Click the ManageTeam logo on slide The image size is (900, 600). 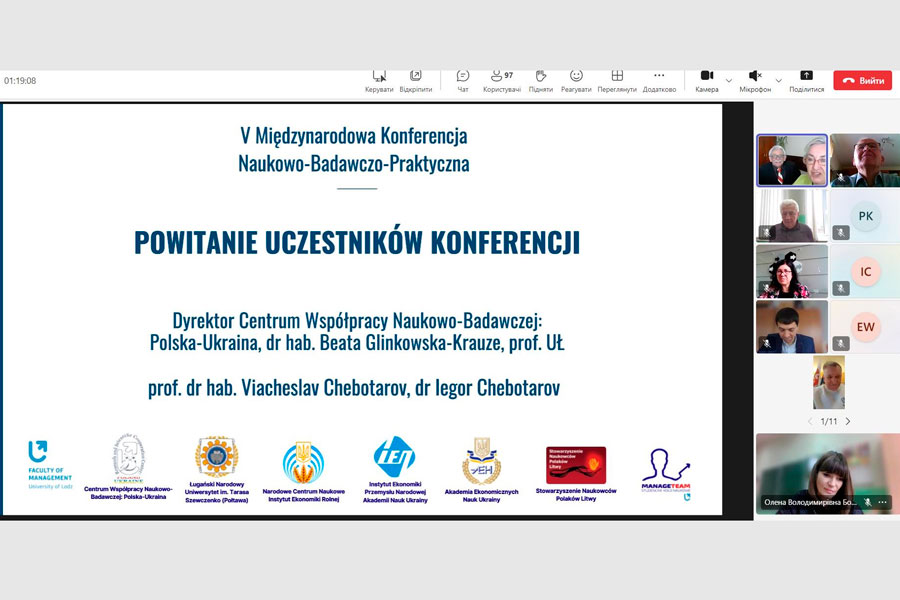(x=666, y=474)
